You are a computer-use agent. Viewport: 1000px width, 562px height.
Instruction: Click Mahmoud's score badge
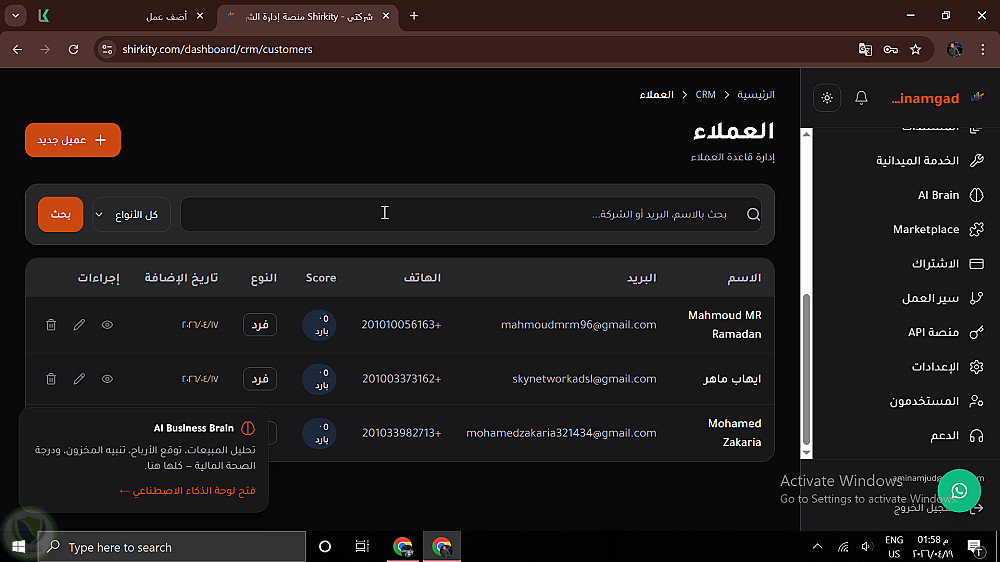[320, 325]
